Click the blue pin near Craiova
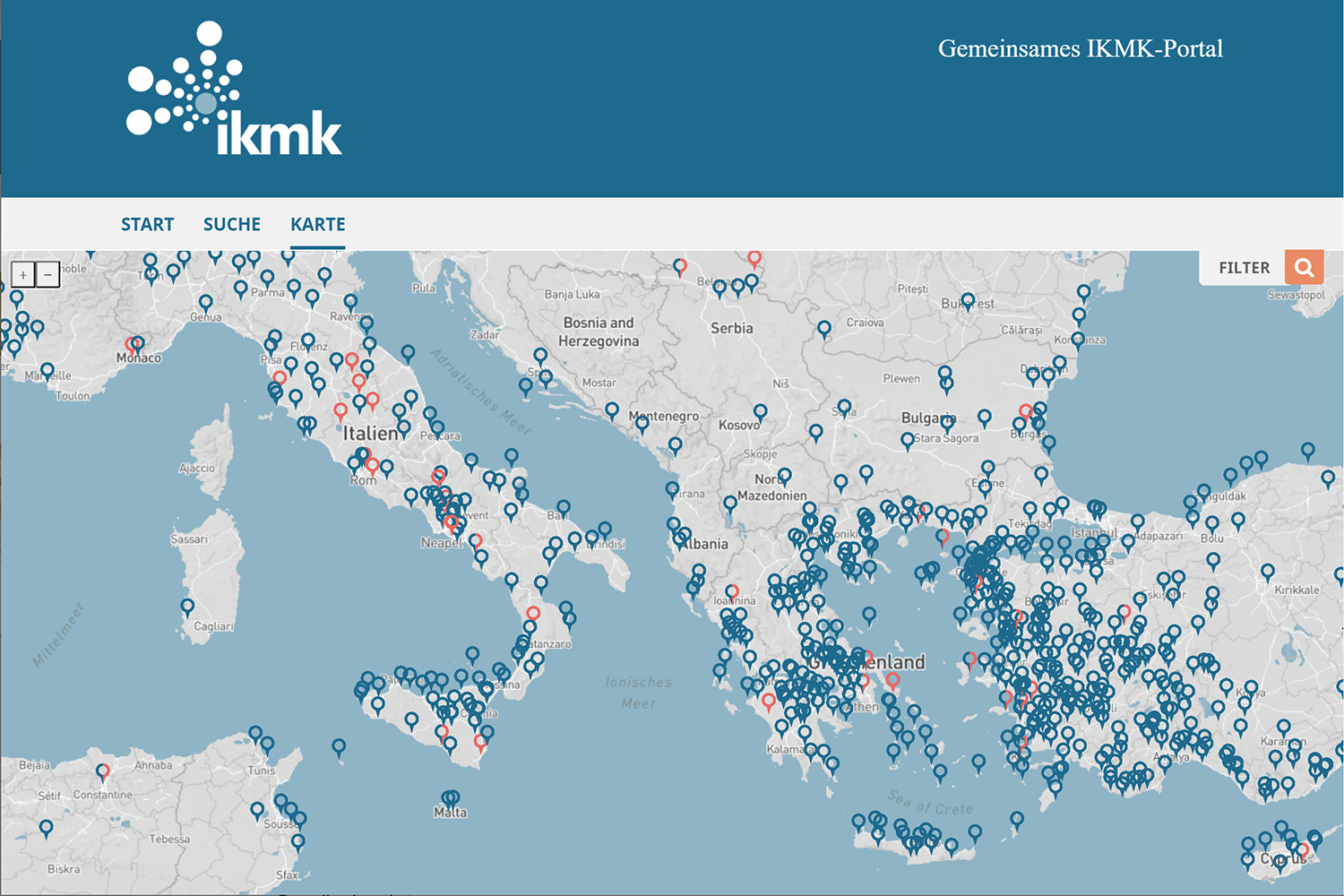Image resolution: width=1344 pixels, height=896 pixels. [823, 328]
